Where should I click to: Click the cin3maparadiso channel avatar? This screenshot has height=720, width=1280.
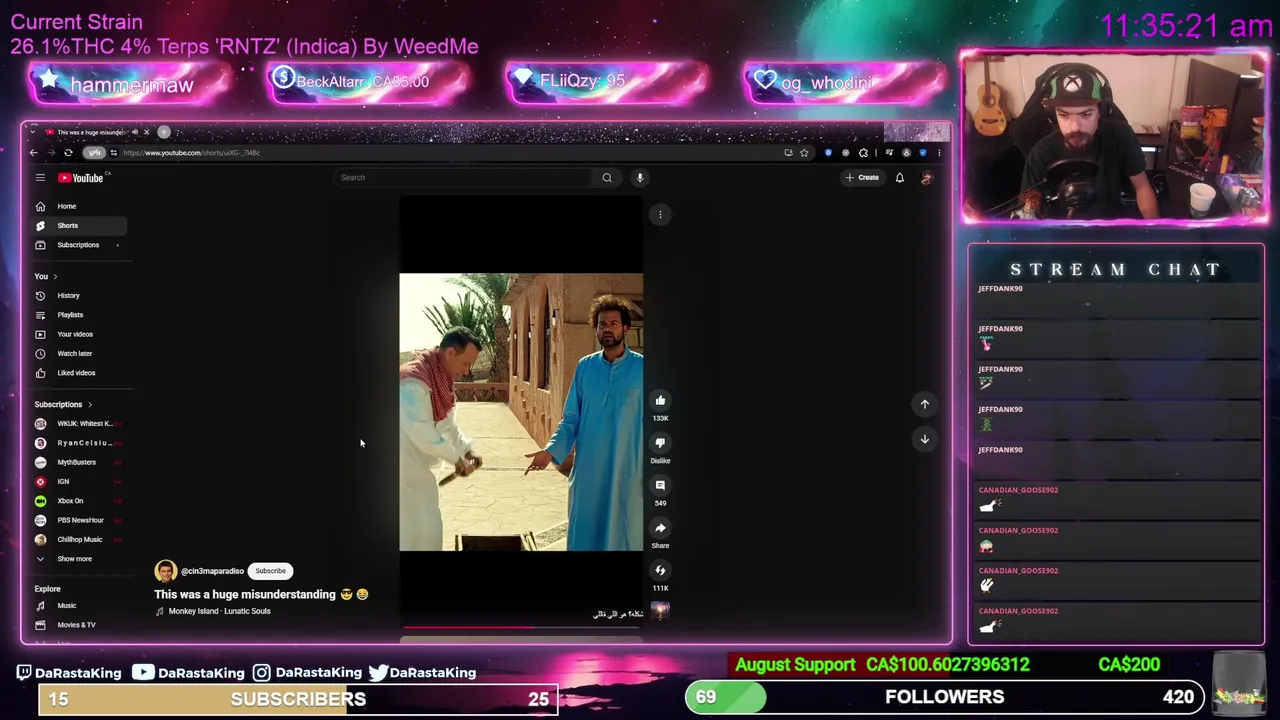click(x=165, y=571)
